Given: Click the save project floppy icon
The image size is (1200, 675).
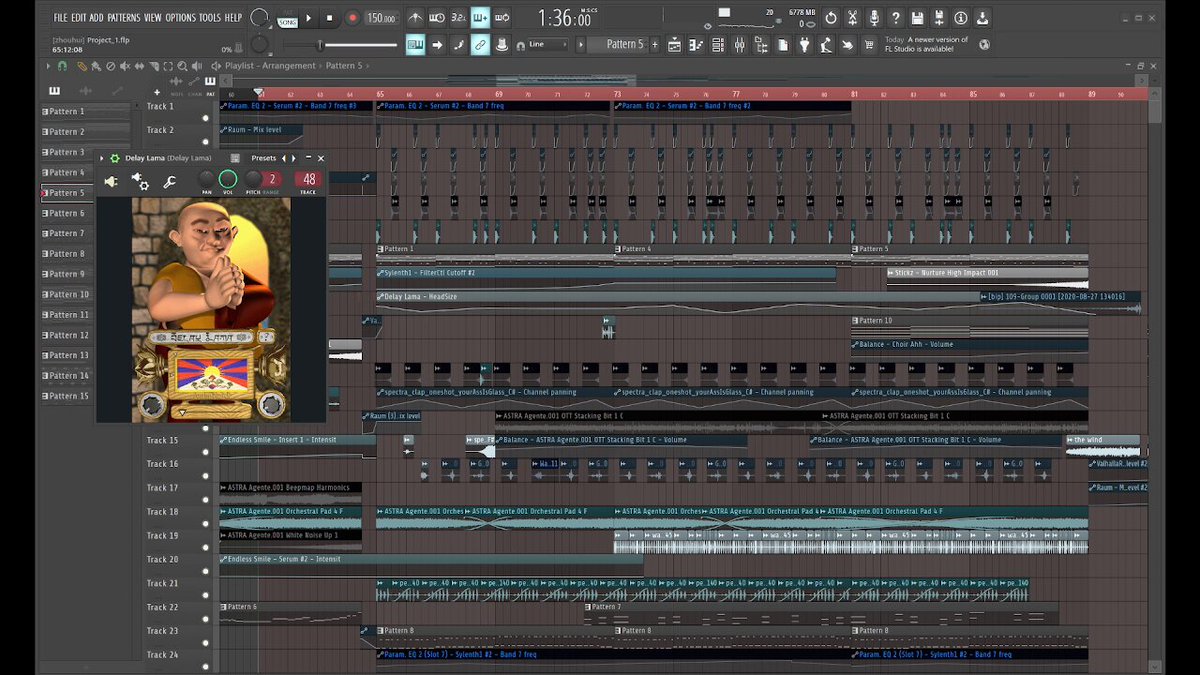Looking at the screenshot, I should coord(917,18).
